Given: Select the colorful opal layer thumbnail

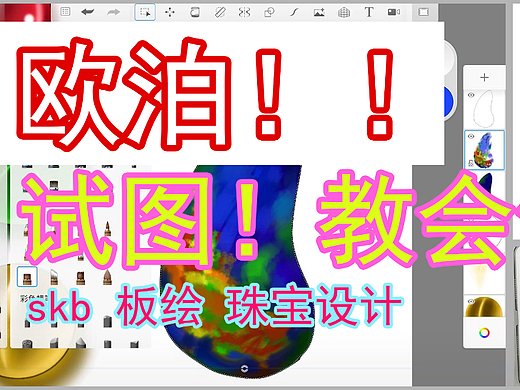Looking at the screenshot, I should coord(484,150).
